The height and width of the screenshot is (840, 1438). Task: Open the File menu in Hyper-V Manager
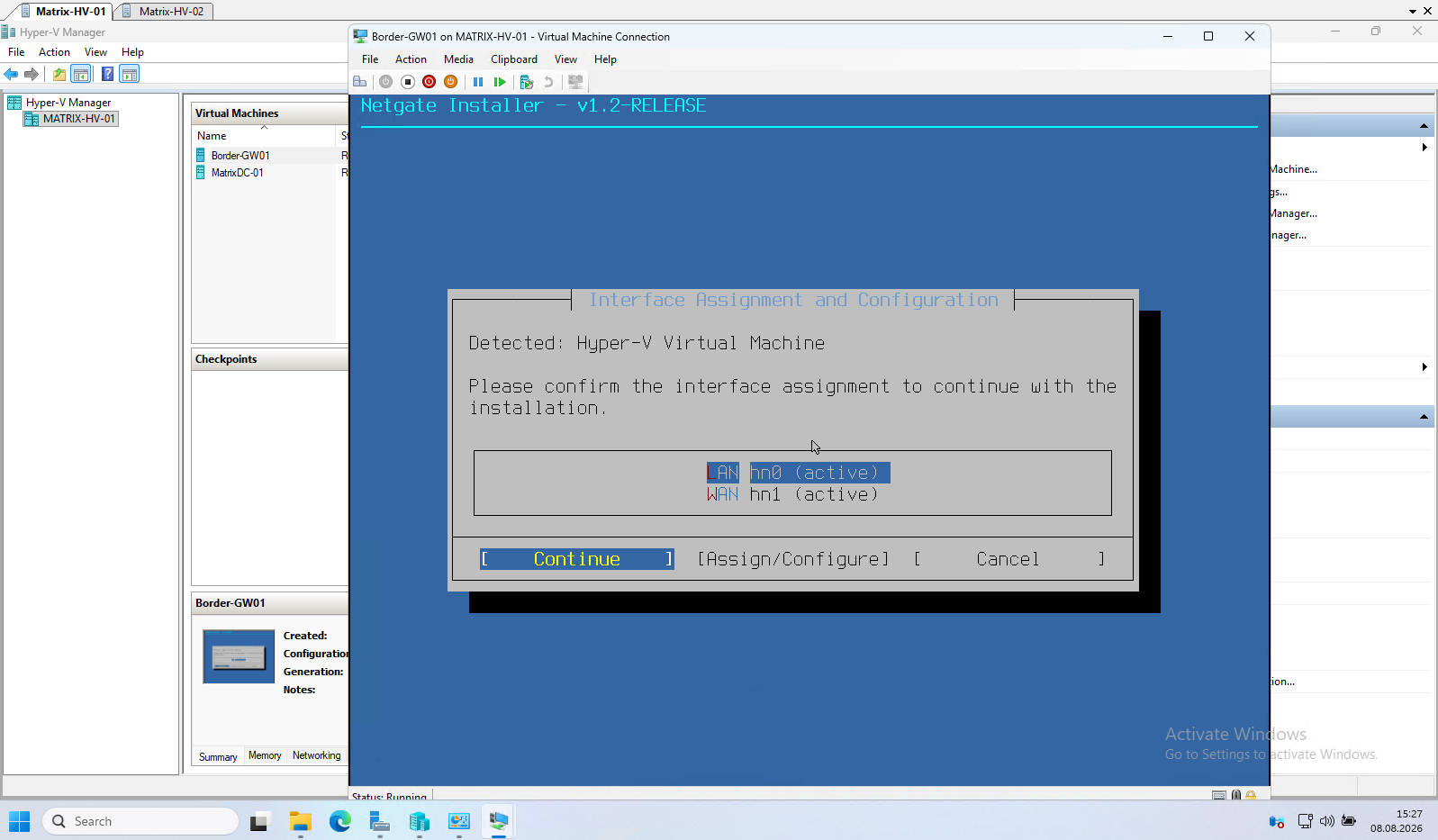tap(16, 52)
